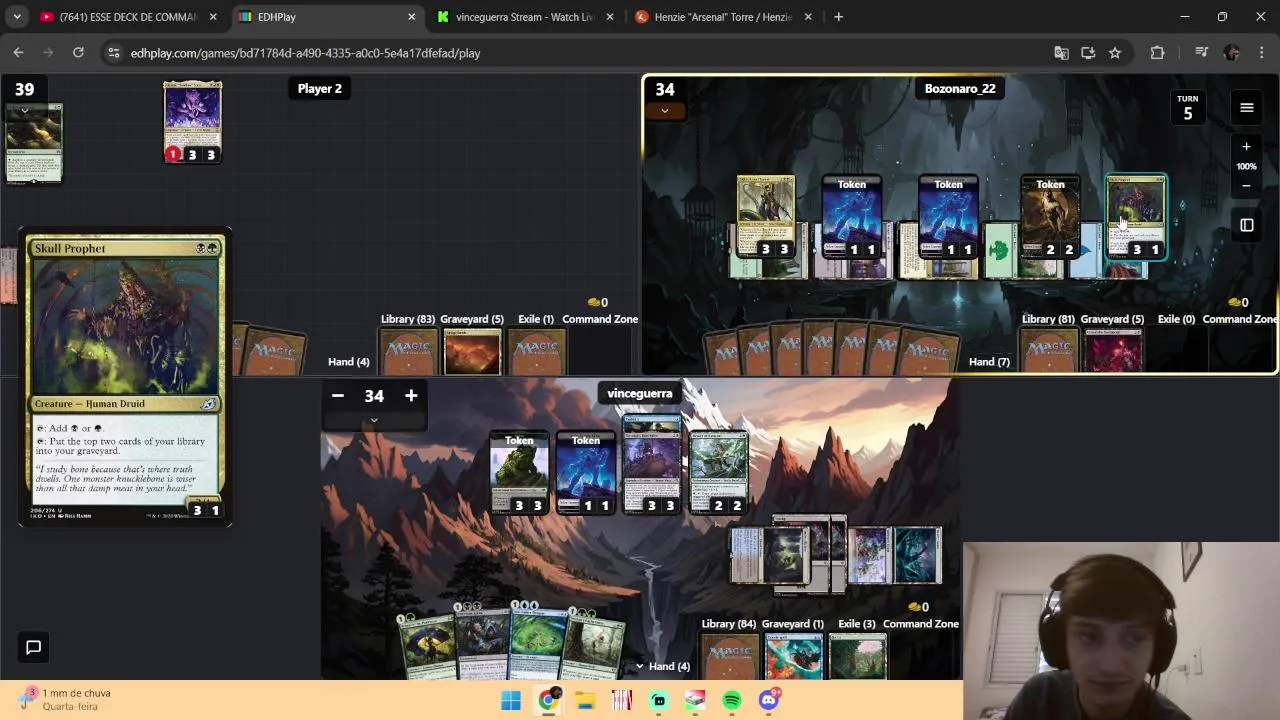
Task: Collapse vinceguerra's Hand (4) chevron
Action: point(639,666)
